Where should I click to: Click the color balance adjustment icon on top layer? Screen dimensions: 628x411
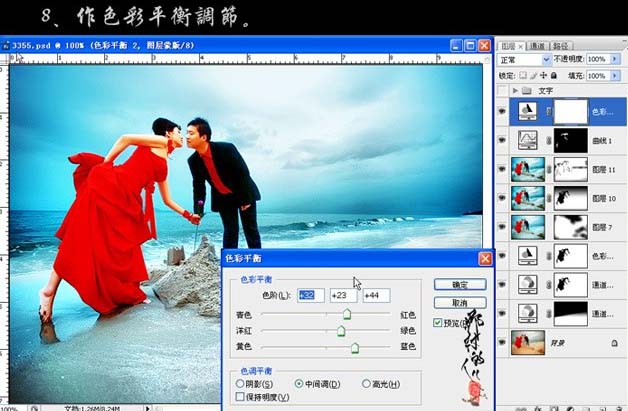pos(527,112)
